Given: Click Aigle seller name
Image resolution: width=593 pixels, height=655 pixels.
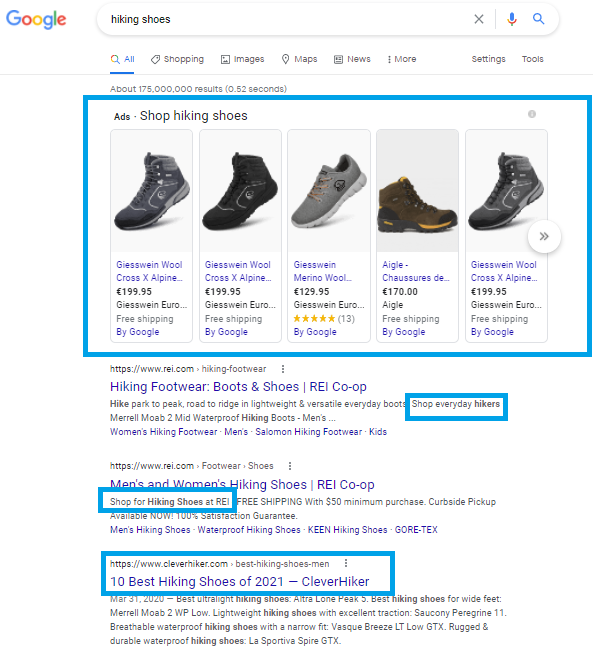Looking at the screenshot, I should tap(393, 305).
